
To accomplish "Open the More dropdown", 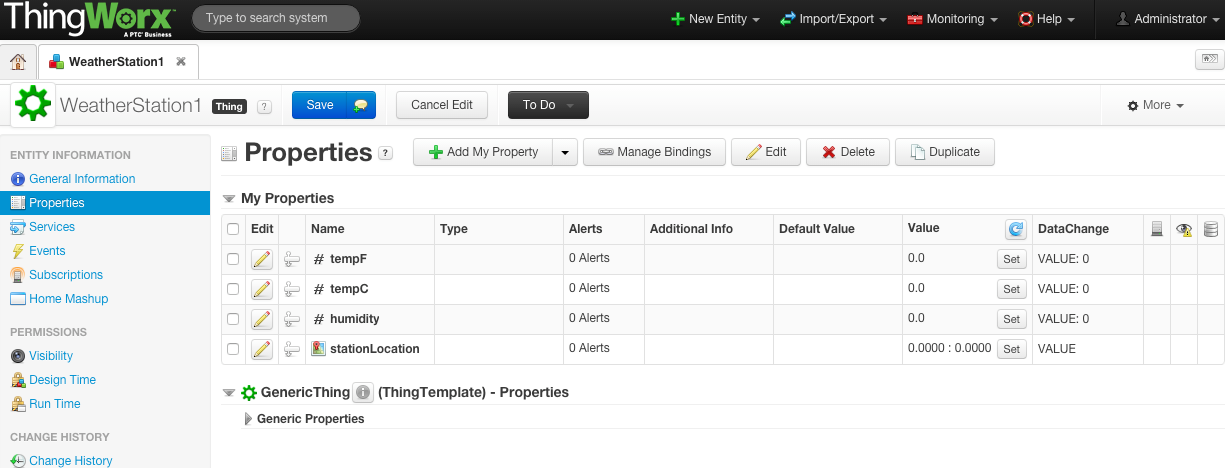I will tap(1155, 105).
